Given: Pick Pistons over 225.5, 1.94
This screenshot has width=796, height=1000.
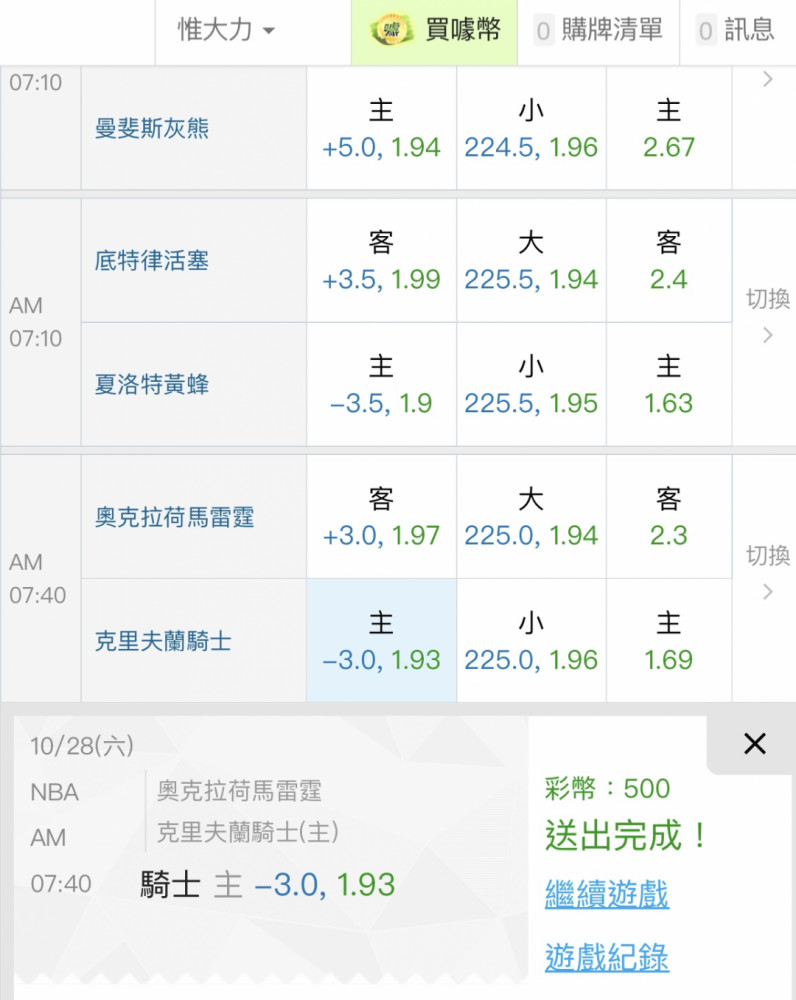Looking at the screenshot, I should coord(531,261).
